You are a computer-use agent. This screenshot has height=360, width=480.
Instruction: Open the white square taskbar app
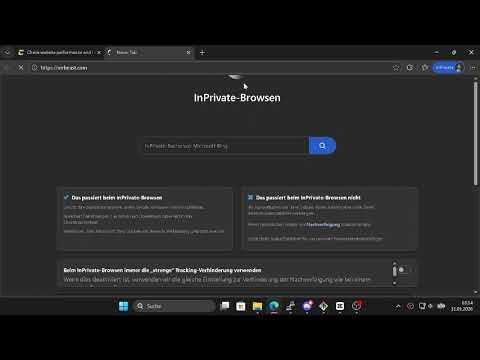[340, 306]
